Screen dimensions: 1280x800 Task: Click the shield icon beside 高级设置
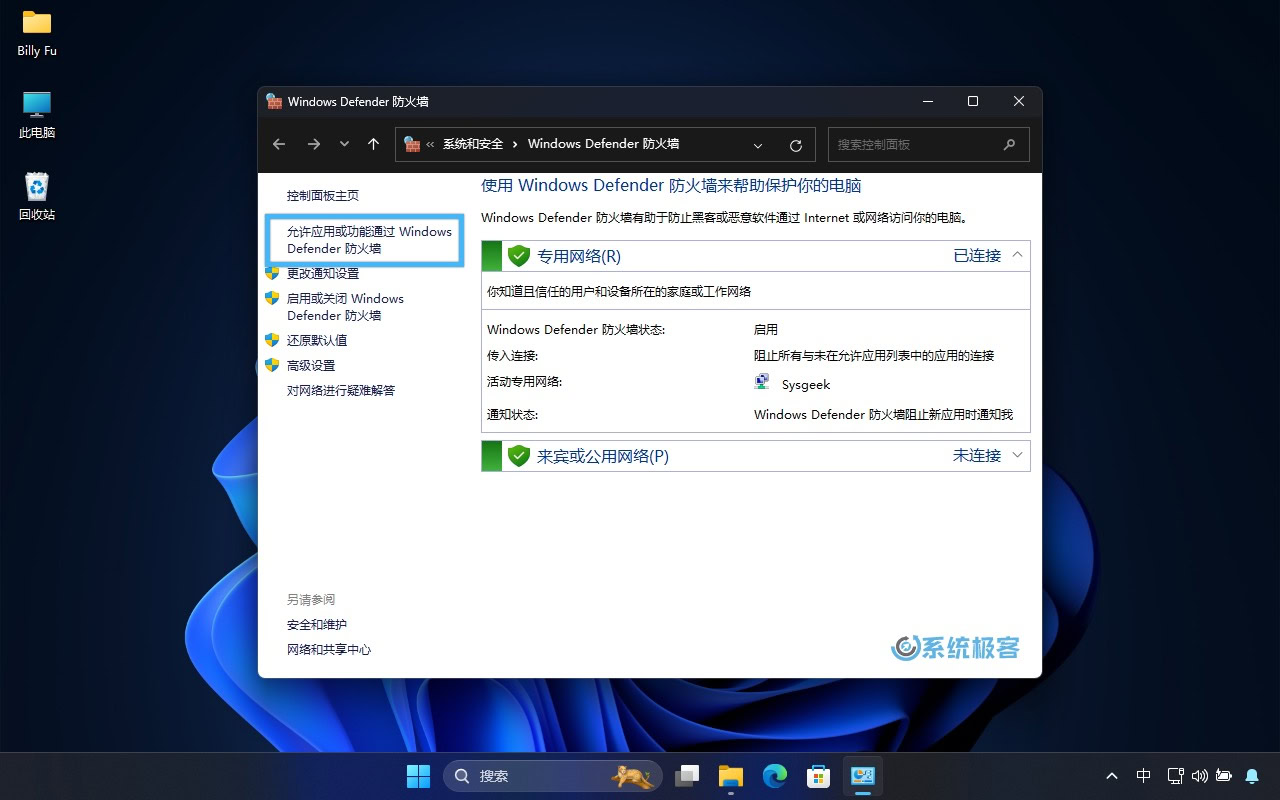click(271, 365)
